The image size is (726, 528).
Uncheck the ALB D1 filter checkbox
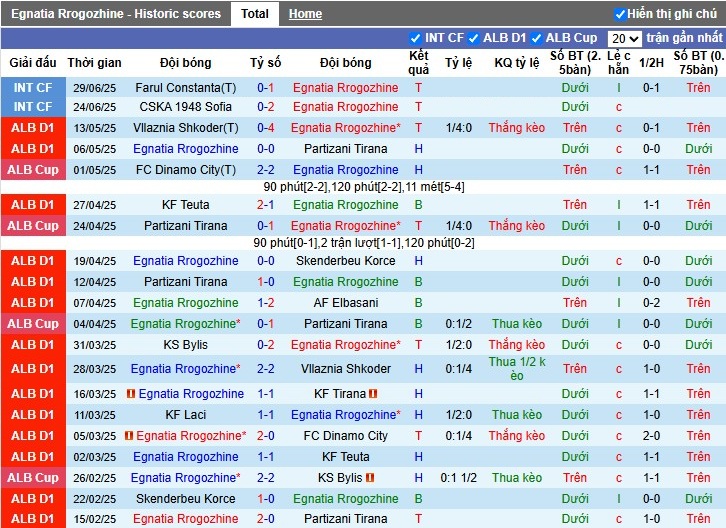click(x=473, y=38)
